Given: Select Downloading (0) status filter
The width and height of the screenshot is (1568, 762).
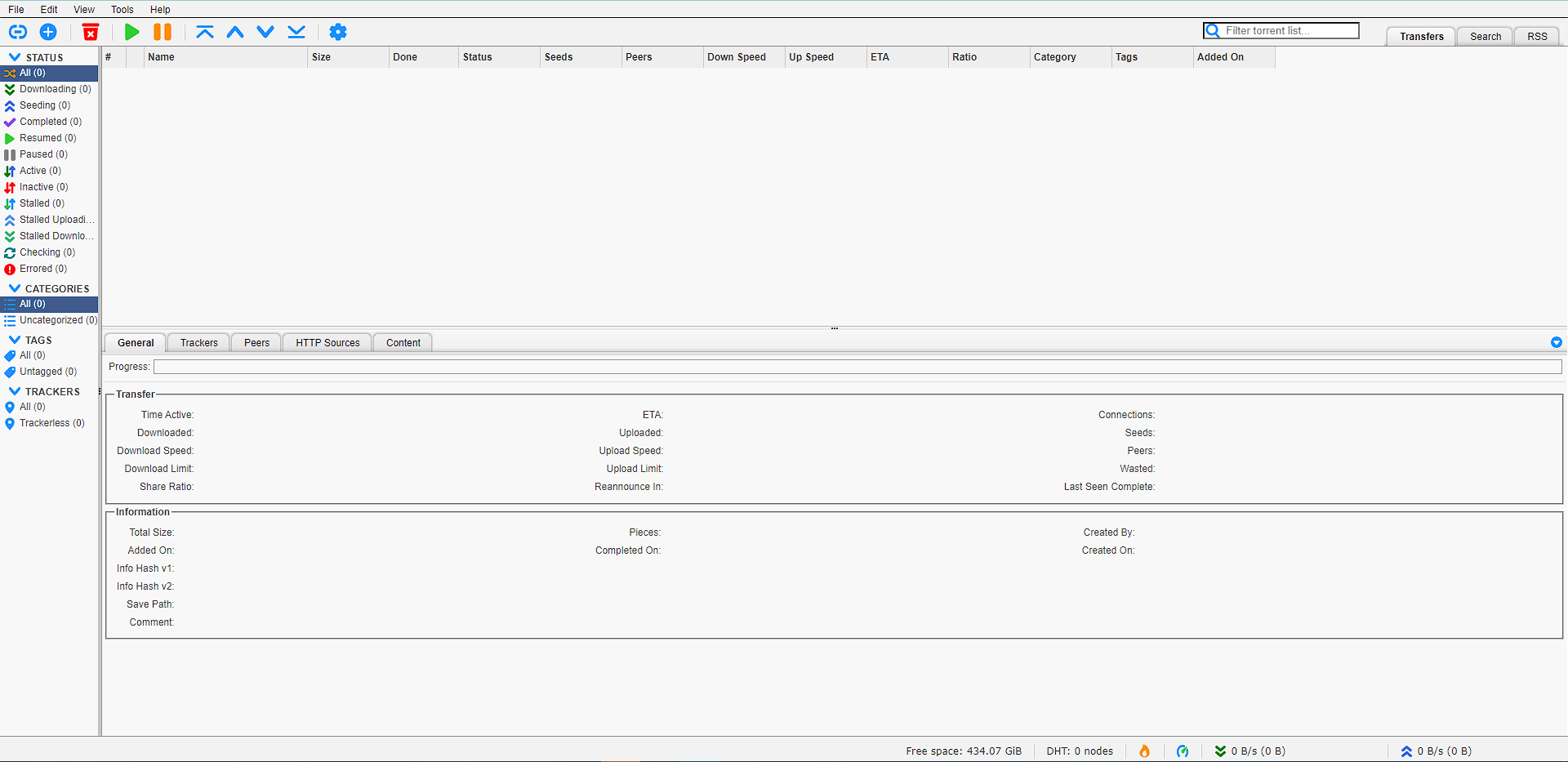Looking at the screenshot, I should [49, 89].
